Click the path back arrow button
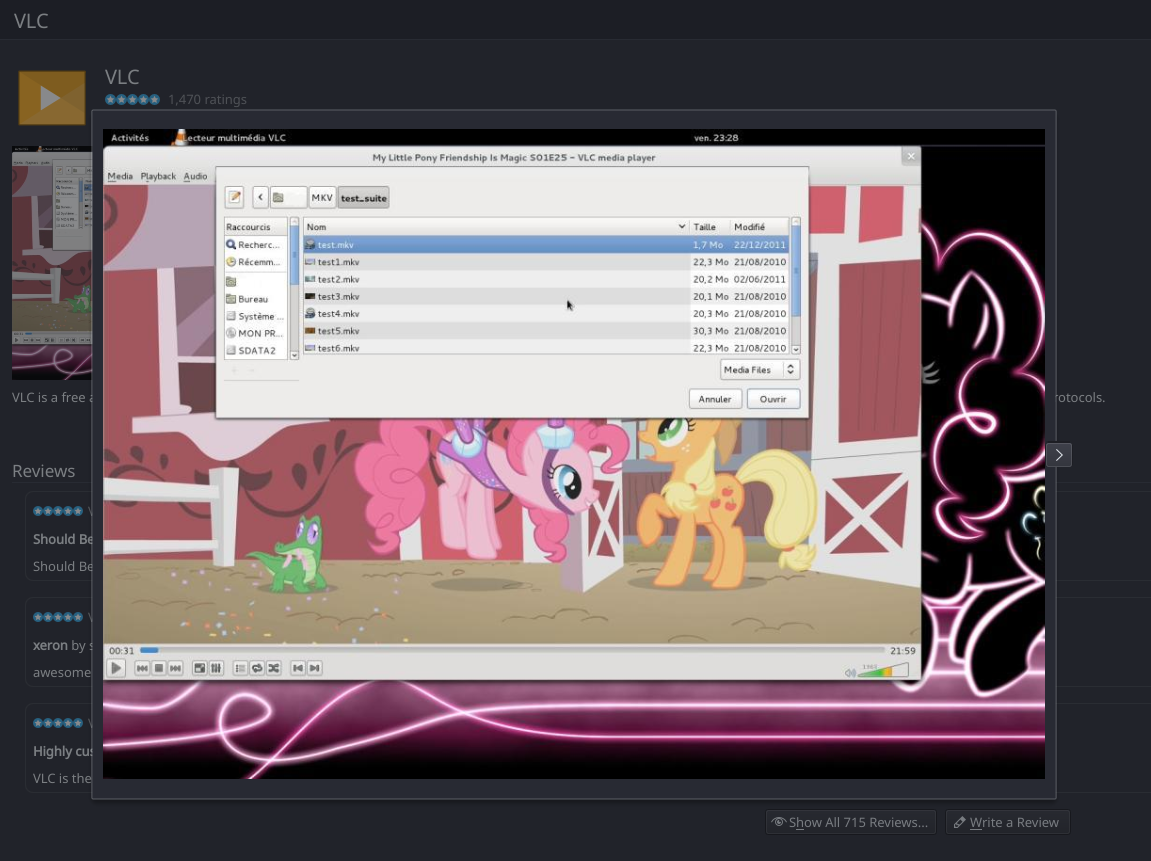1151x861 pixels. pyautogui.click(x=260, y=197)
